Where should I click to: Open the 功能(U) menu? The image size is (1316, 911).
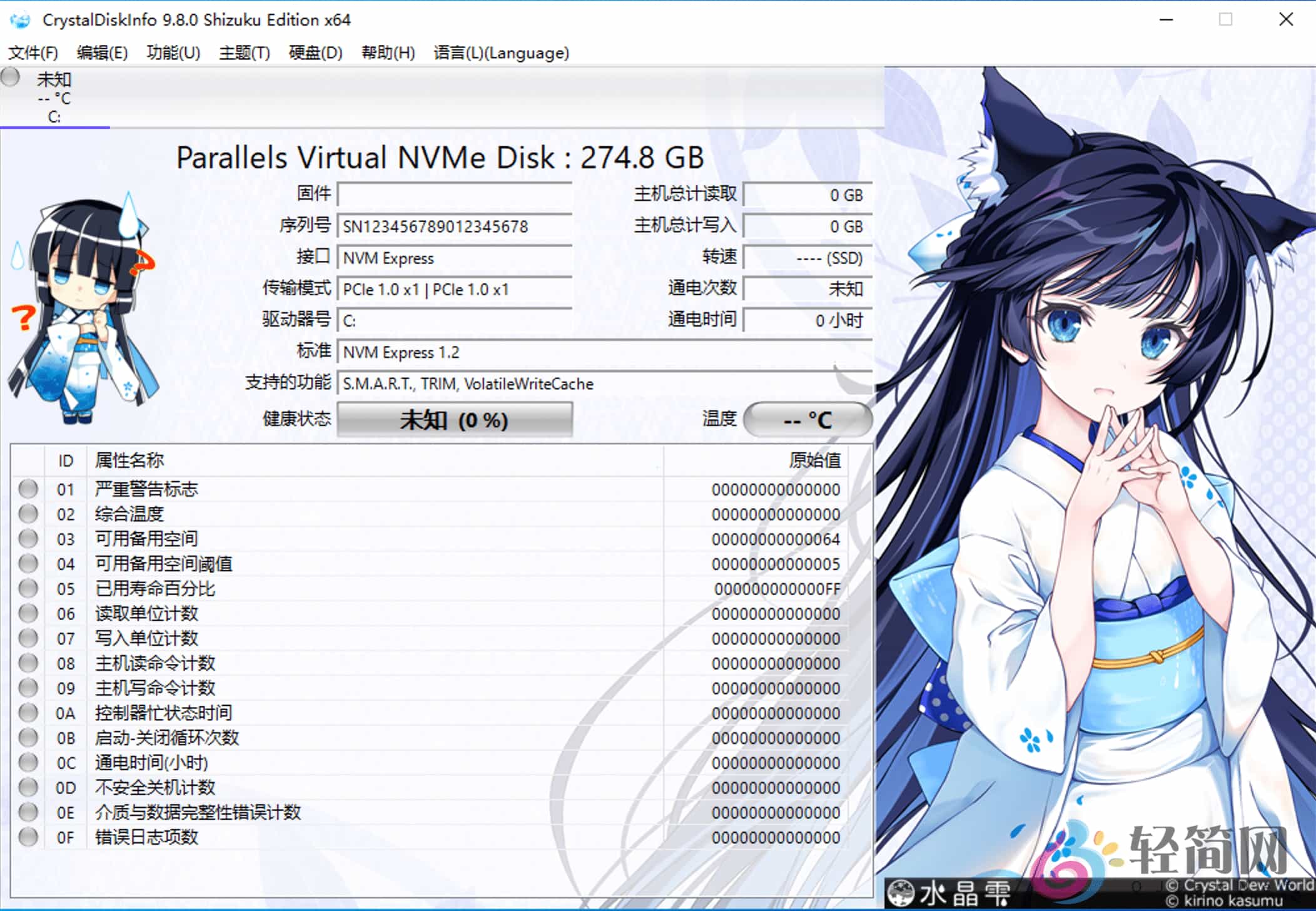pos(173,53)
